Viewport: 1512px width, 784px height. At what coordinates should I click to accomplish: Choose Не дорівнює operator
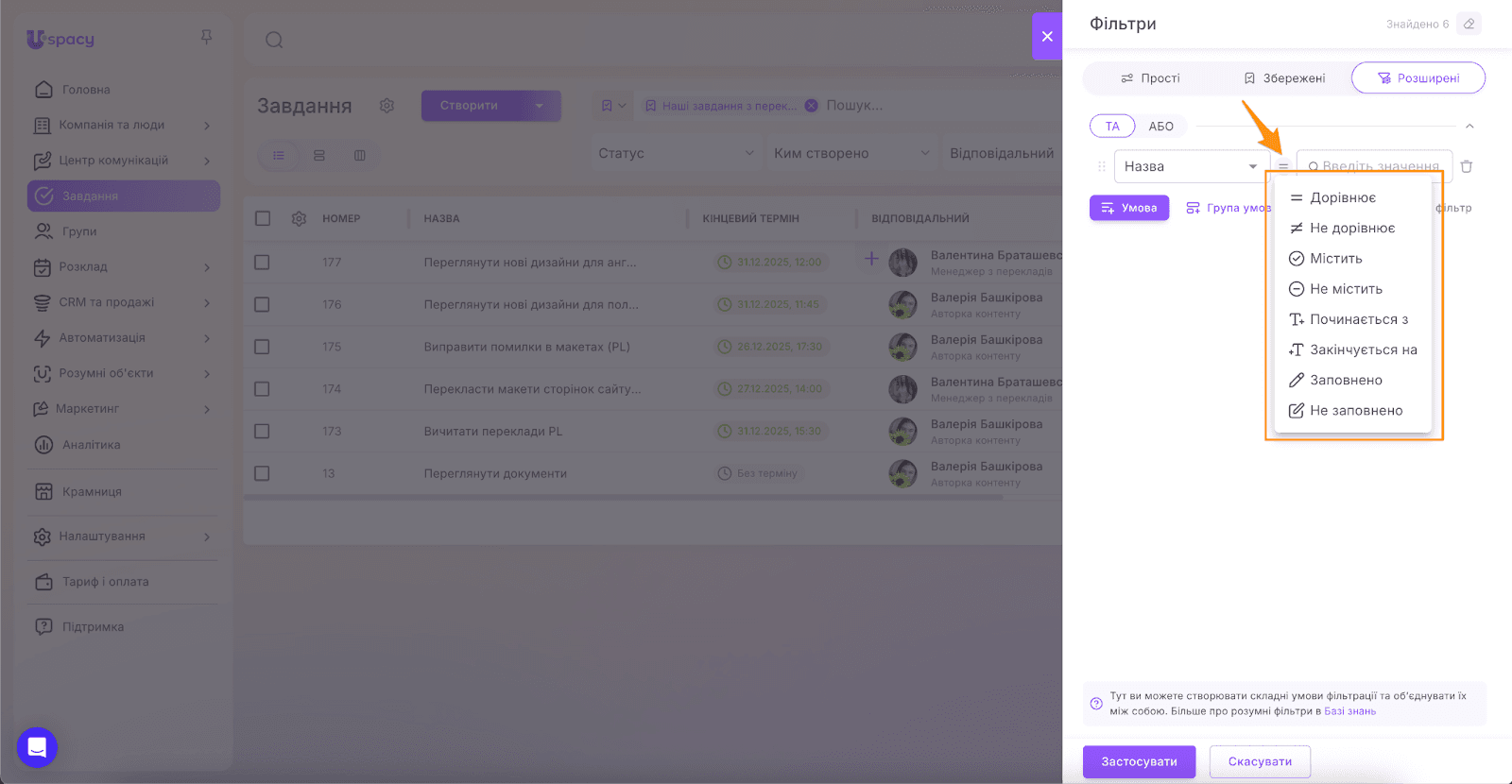coord(1353,228)
